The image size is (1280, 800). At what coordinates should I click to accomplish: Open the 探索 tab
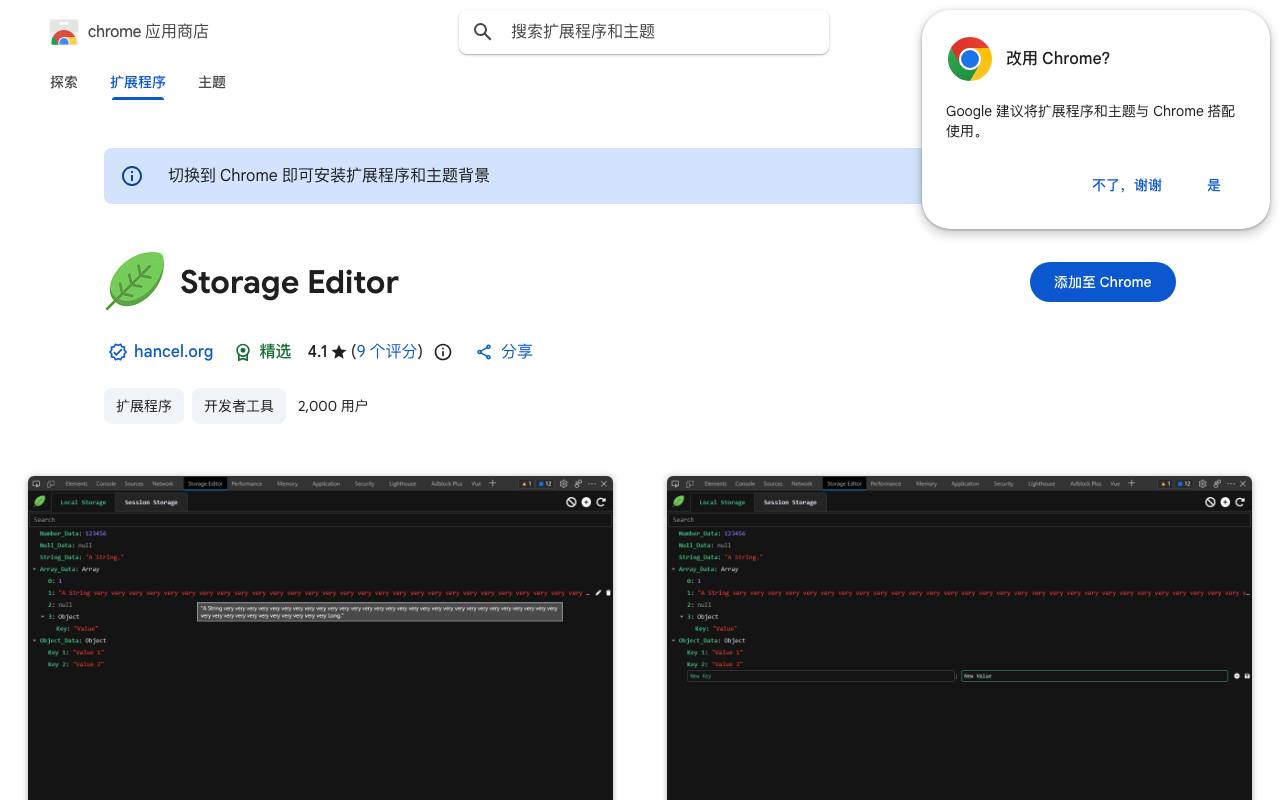click(64, 82)
